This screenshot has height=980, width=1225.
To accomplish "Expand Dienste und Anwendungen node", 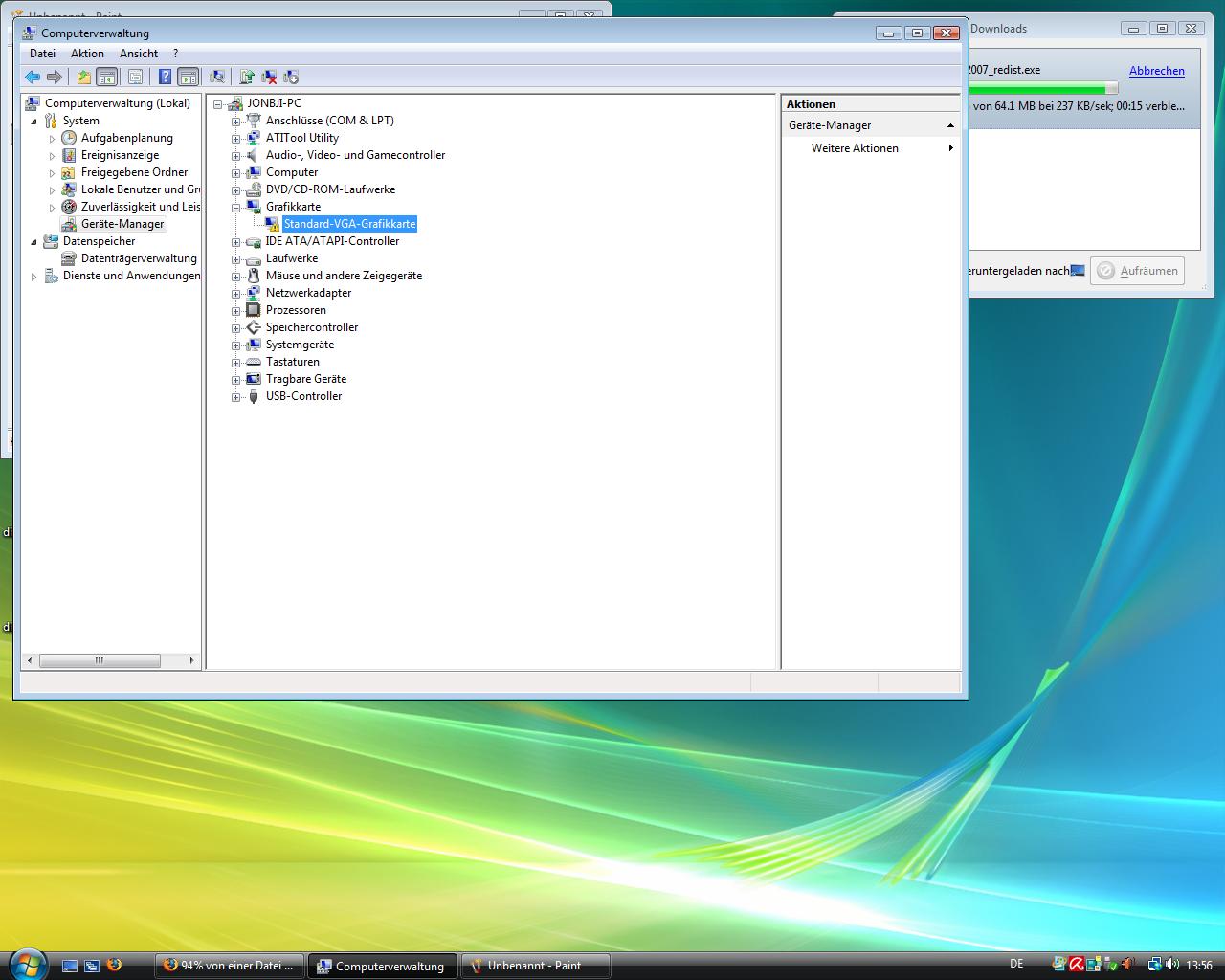I will pos(34,277).
